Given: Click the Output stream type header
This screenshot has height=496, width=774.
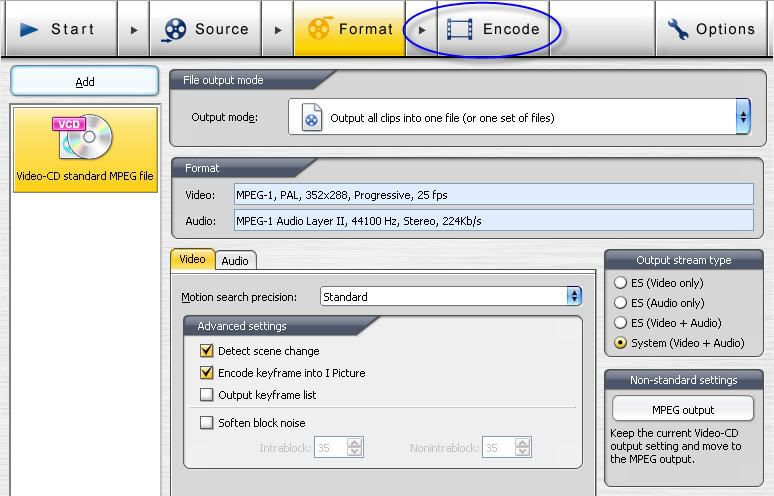Looking at the screenshot, I should 684,260.
